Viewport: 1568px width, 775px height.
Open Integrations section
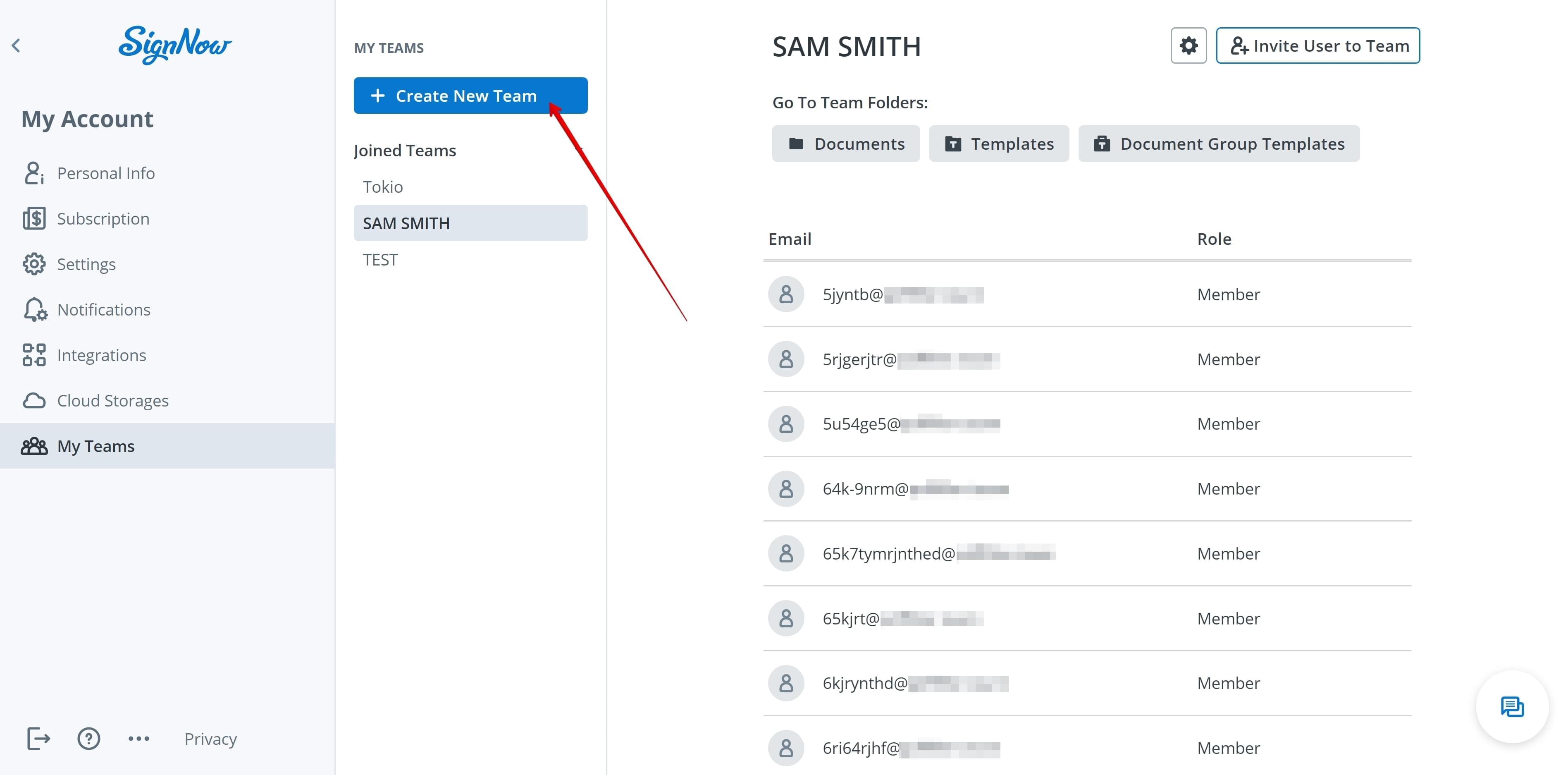coord(167,355)
